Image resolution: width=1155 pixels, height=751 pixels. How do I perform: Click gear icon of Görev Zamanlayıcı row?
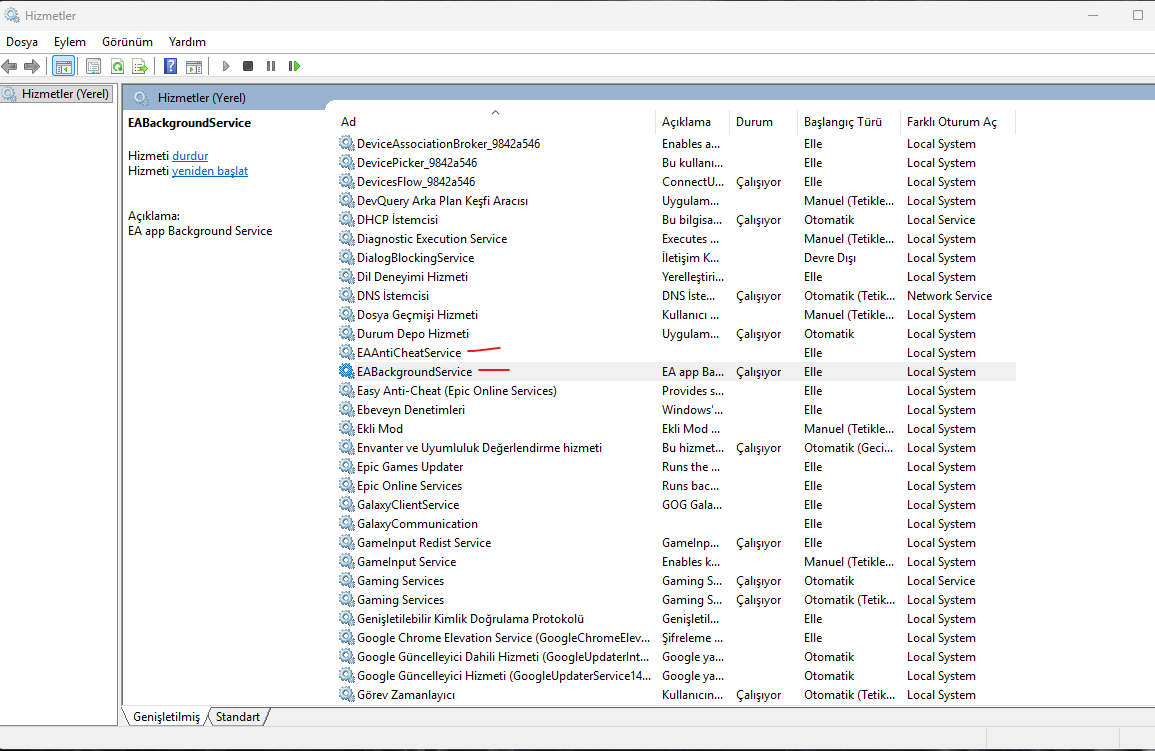pos(346,694)
